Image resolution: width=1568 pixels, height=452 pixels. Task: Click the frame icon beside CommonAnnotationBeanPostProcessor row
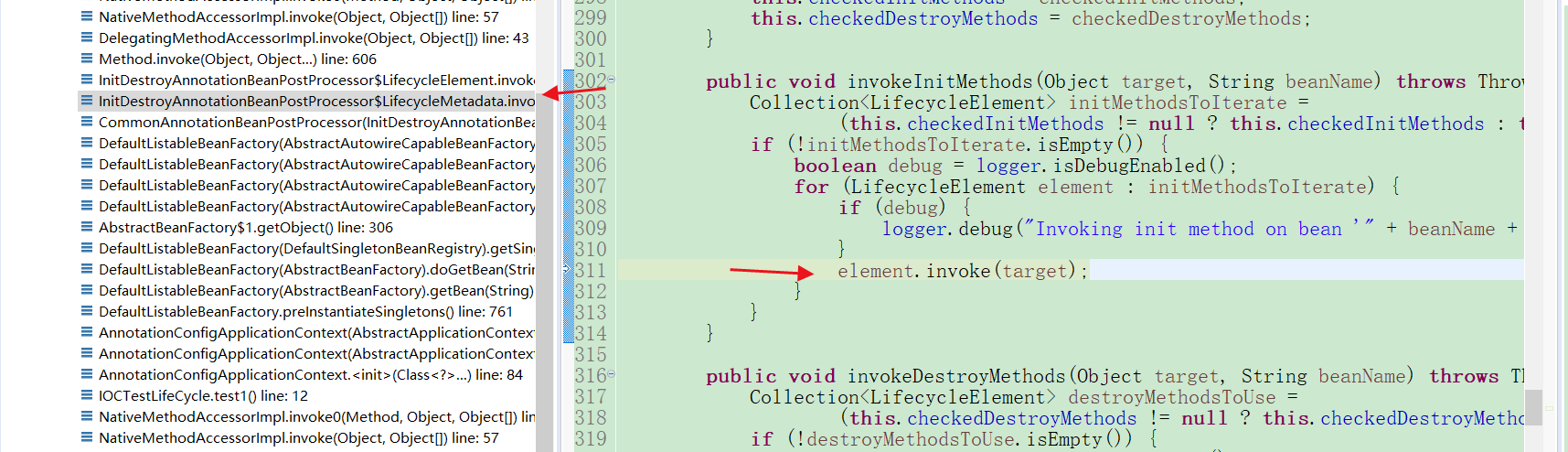pyautogui.click(x=87, y=122)
